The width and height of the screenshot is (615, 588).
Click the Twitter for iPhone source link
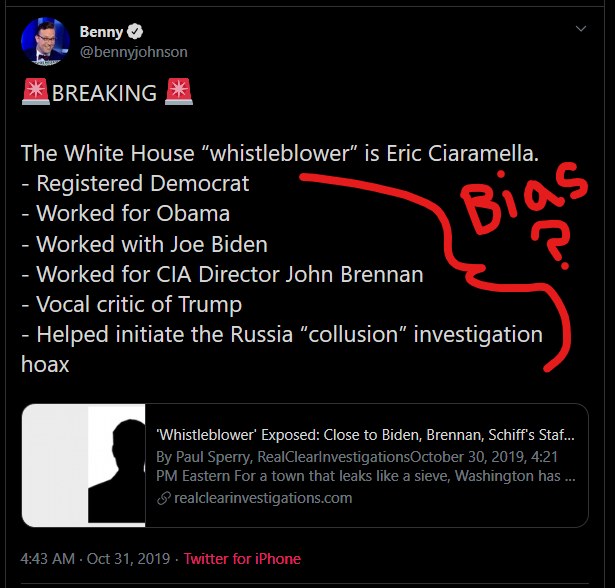click(242, 559)
